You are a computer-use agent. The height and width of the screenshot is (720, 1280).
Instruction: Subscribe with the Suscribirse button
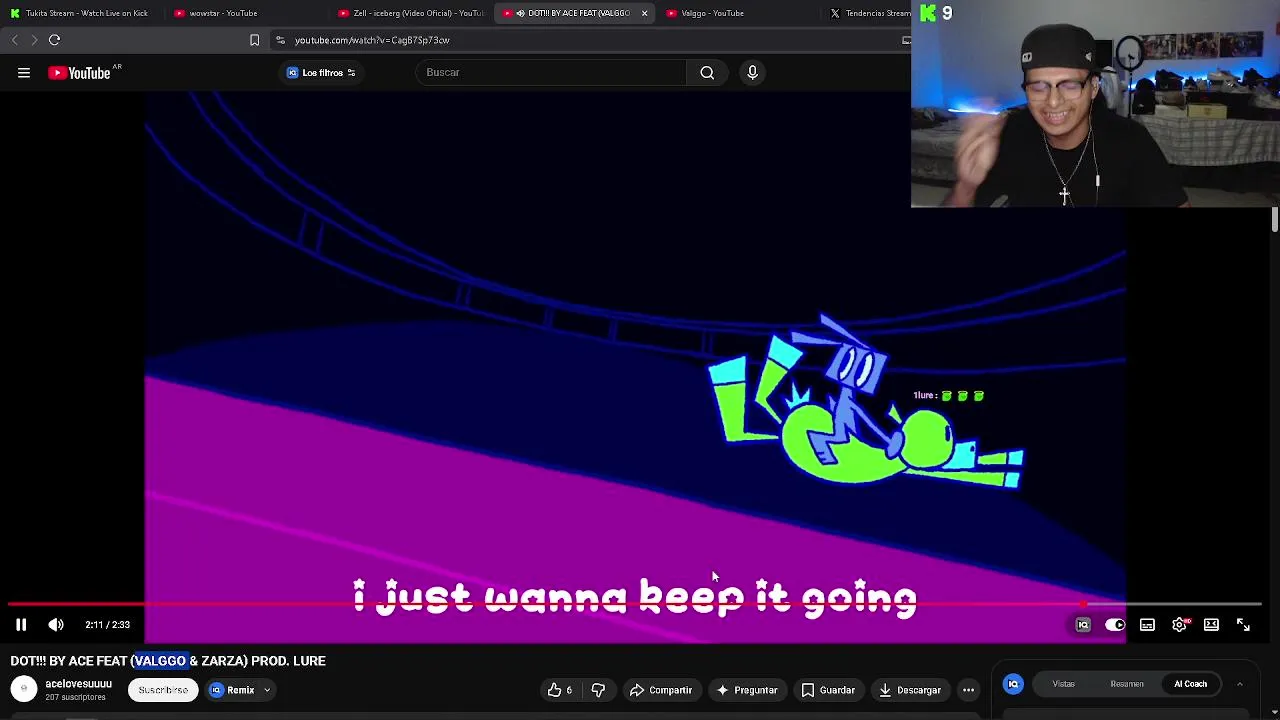pyautogui.click(x=163, y=690)
